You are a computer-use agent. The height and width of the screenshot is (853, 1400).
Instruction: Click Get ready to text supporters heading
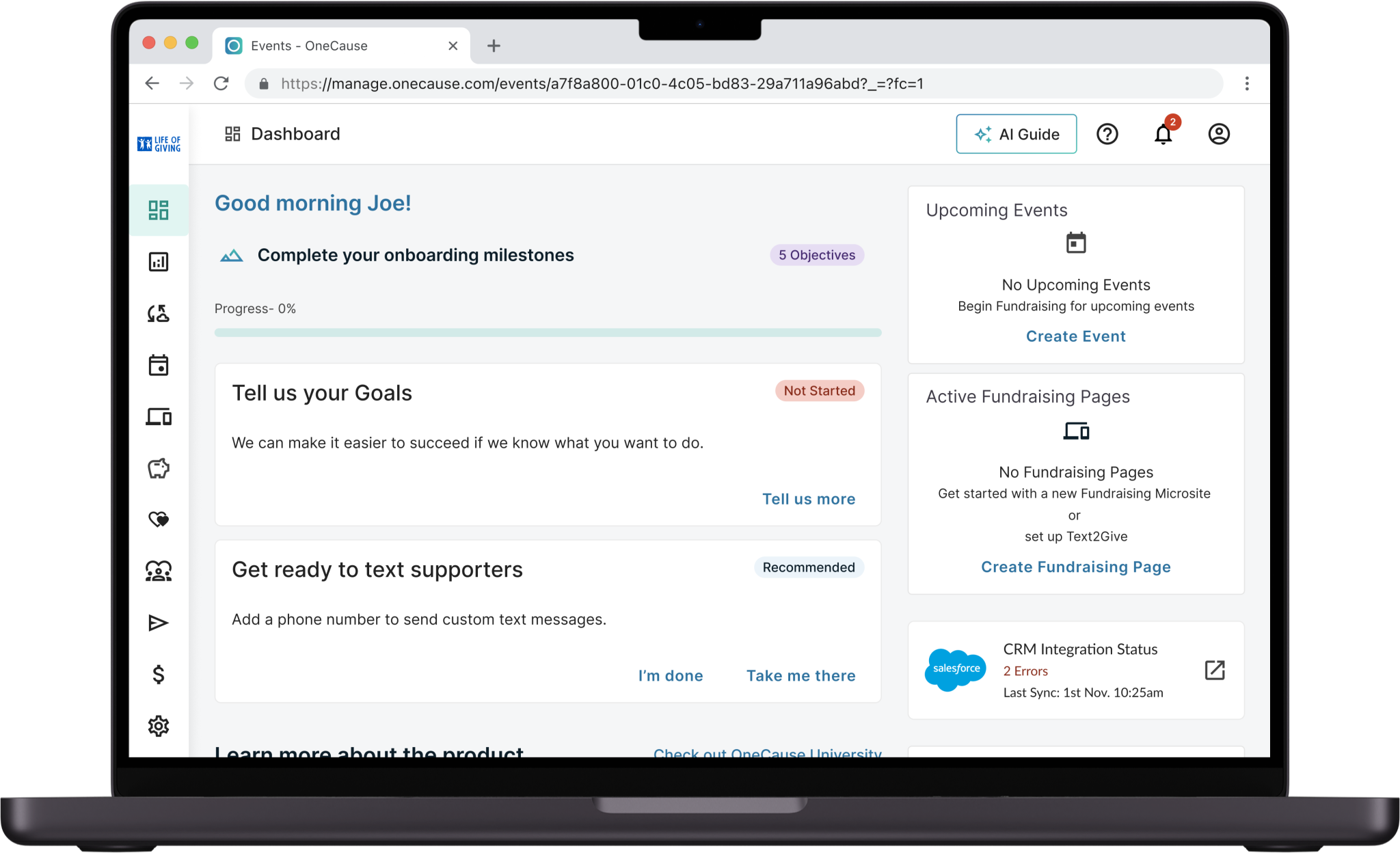coord(377,569)
